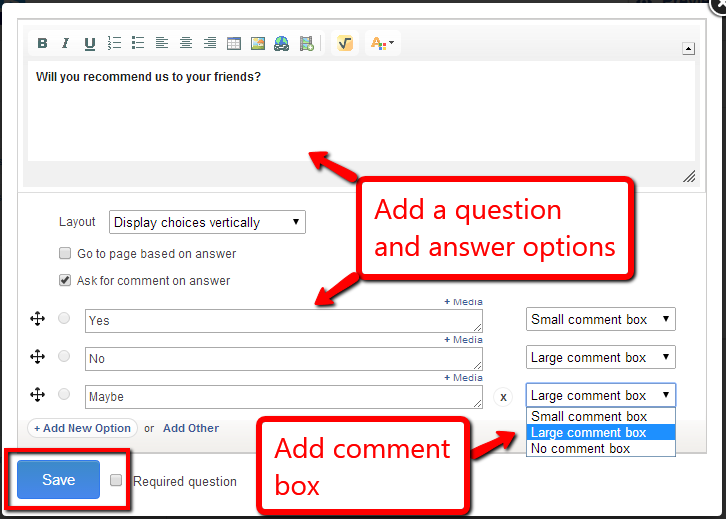Insert a hyperlink with the link icon
Image resolution: width=726 pixels, height=519 pixels.
point(282,43)
